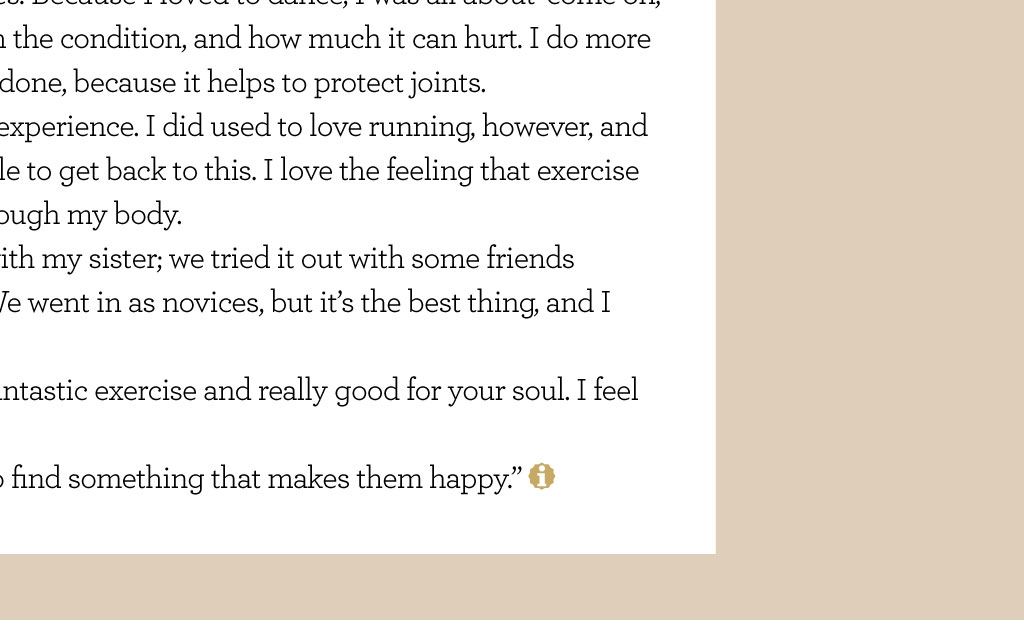The image size is (1024, 630).
Task: Click the gold info icon after "happy."
Action: 541,477
